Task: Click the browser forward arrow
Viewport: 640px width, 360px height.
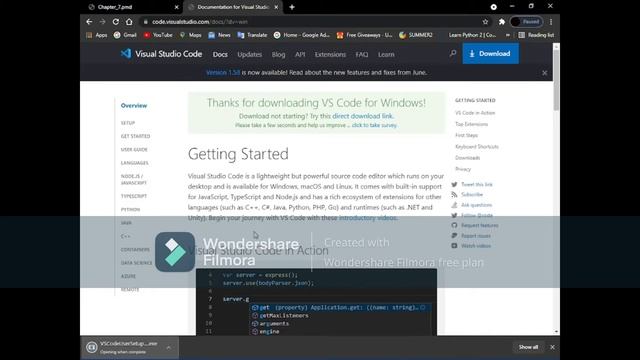Action: 102,22
